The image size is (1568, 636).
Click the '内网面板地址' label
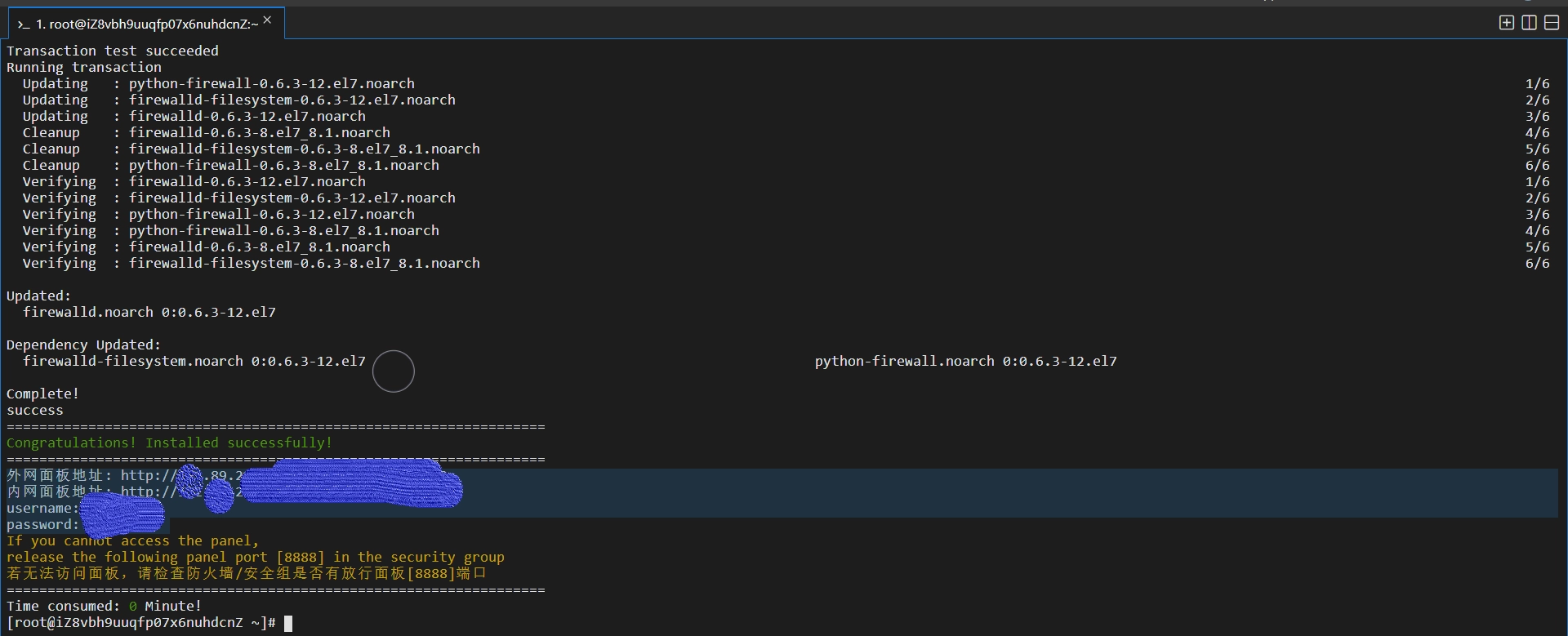click(55, 491)
